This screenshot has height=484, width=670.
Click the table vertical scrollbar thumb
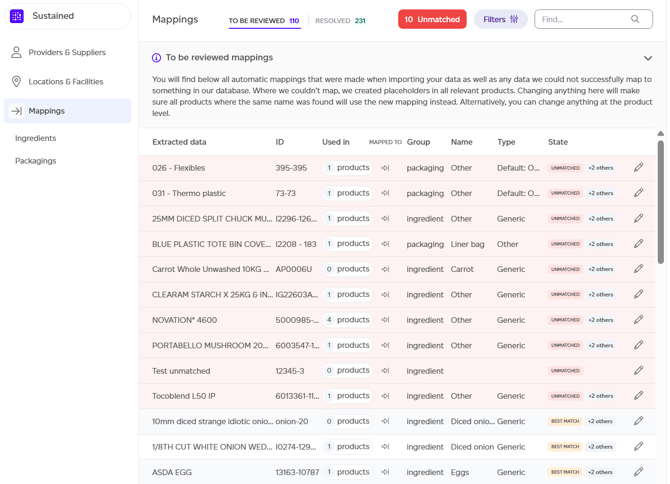[x=661, y=203]
